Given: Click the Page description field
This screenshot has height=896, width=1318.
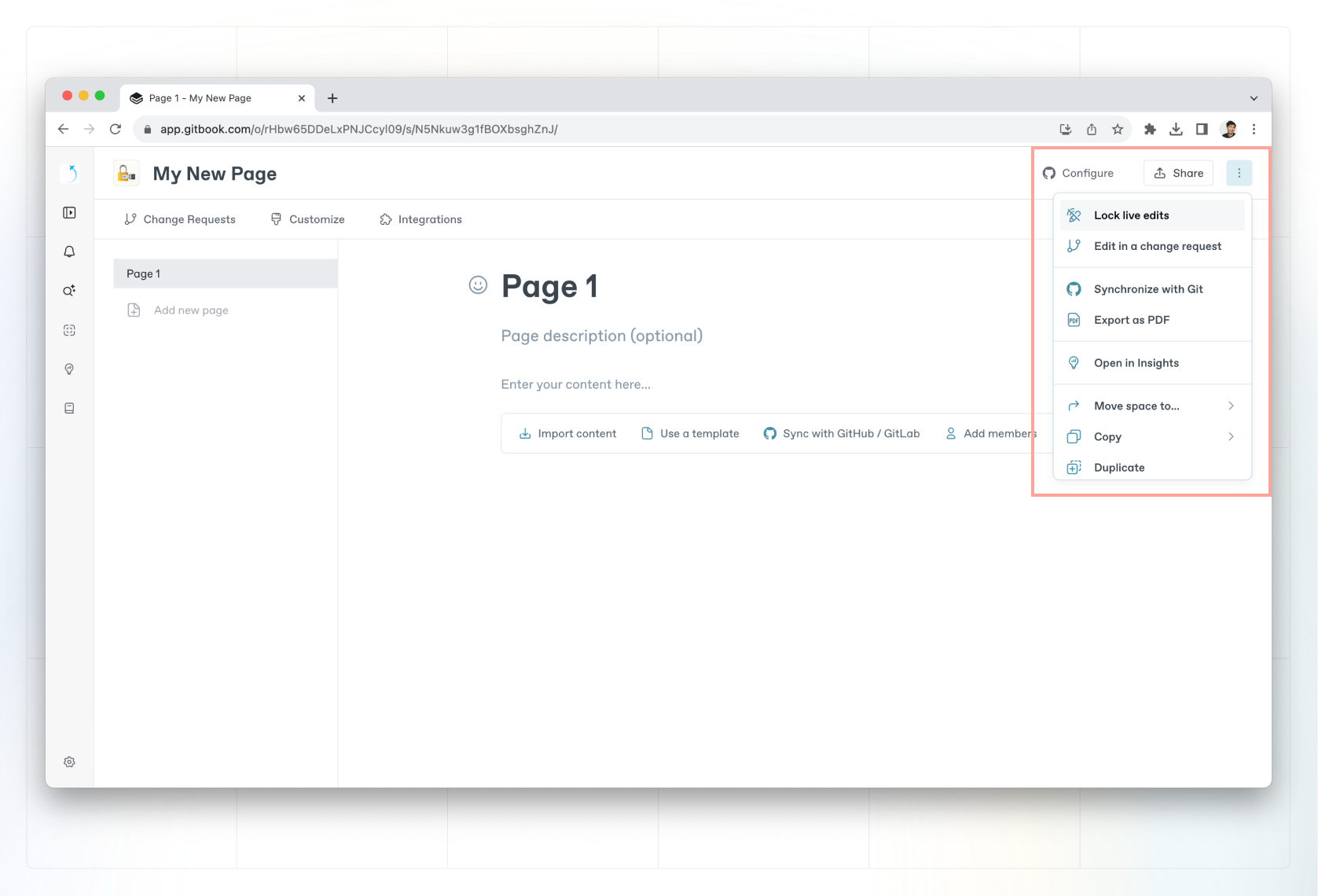Looking at the screenshot, I should [x=601, y=336].
